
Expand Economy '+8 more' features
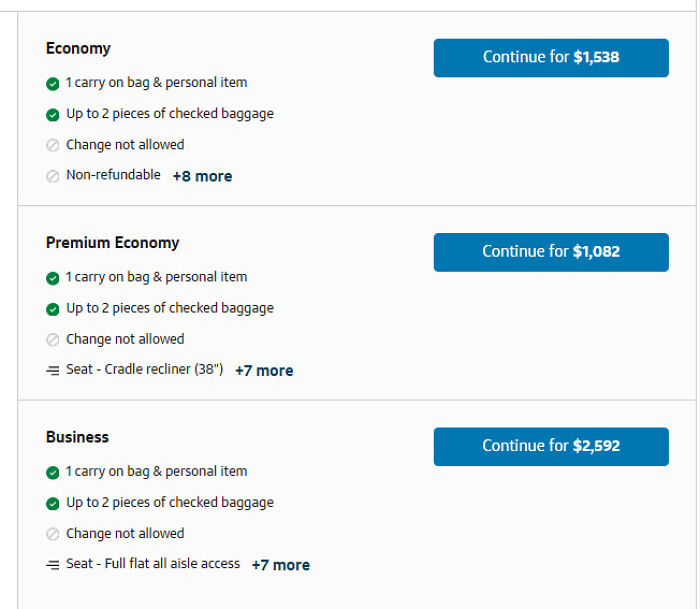click(202, 176)
